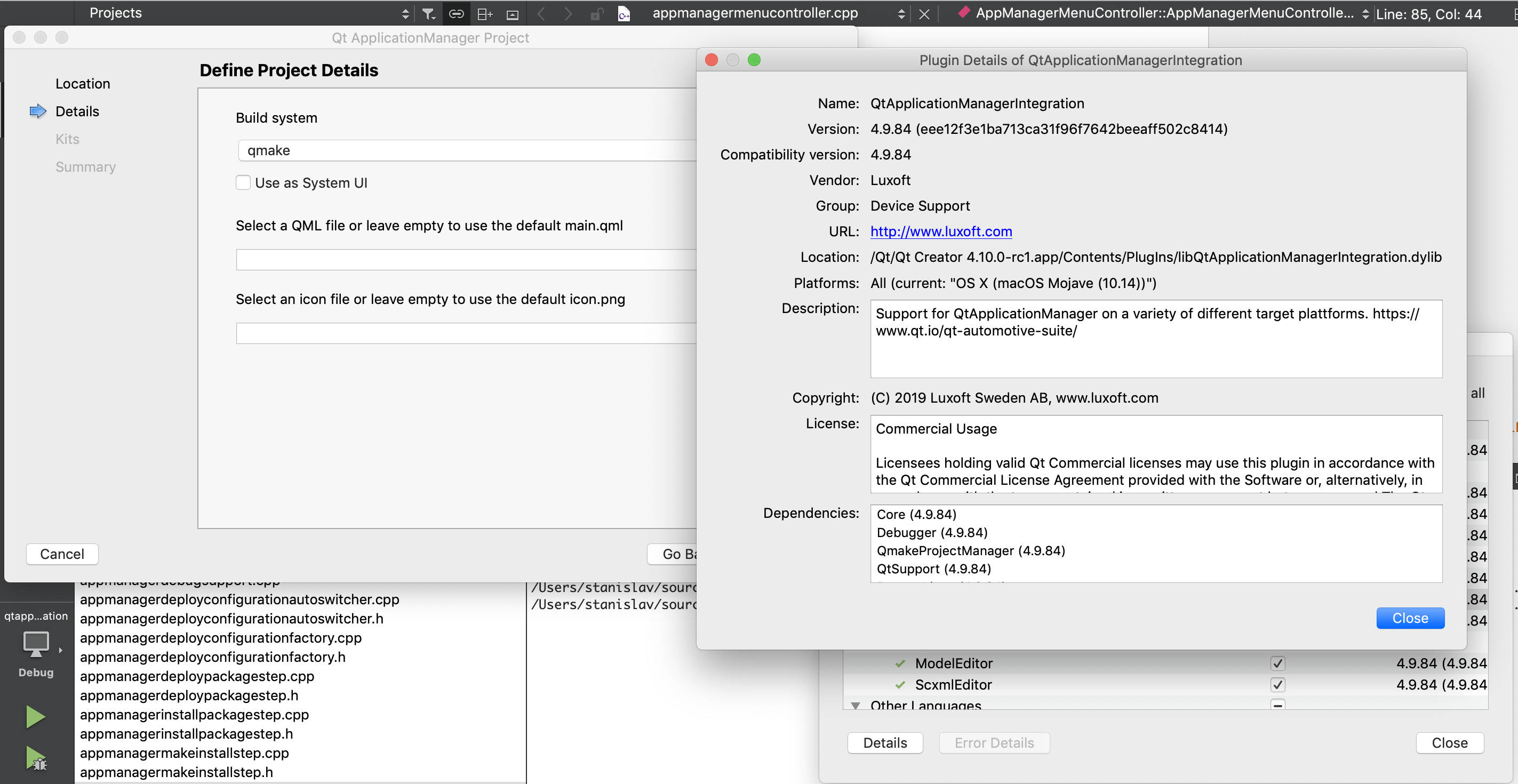Click the Start Debugging run icon

click(x=35, y=757)
